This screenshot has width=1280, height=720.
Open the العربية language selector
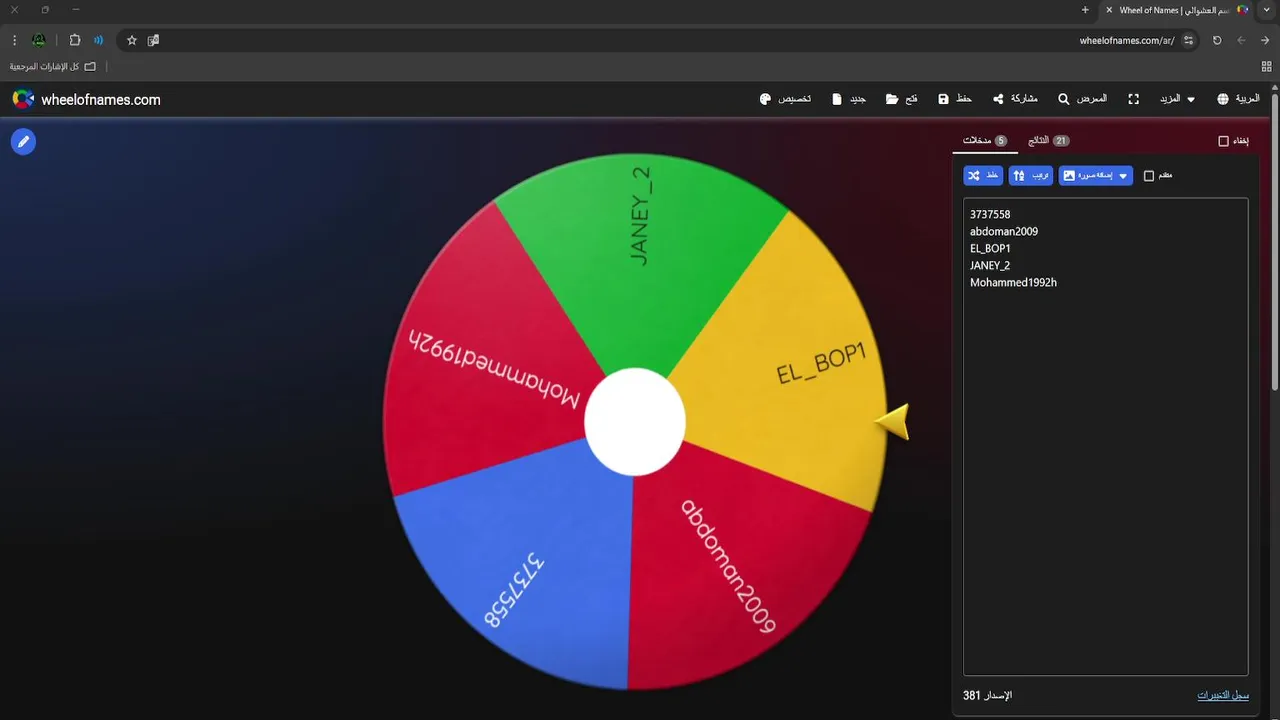tap(1238, 99)
